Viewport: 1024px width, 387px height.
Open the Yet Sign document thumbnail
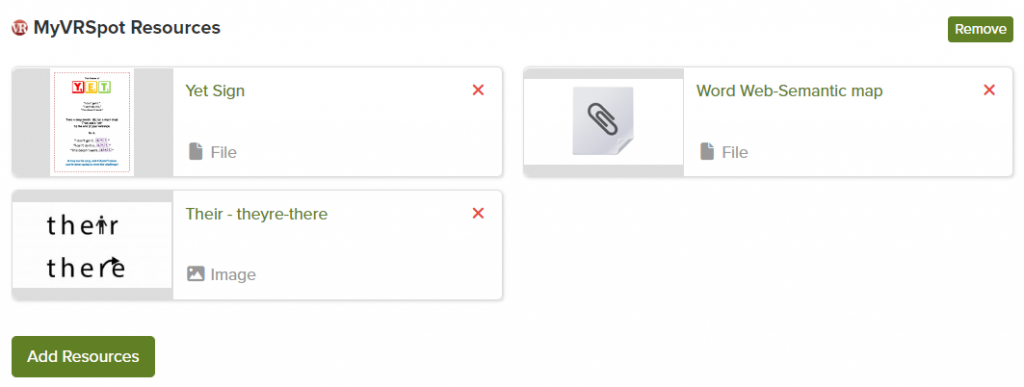[x=92, y=122]
